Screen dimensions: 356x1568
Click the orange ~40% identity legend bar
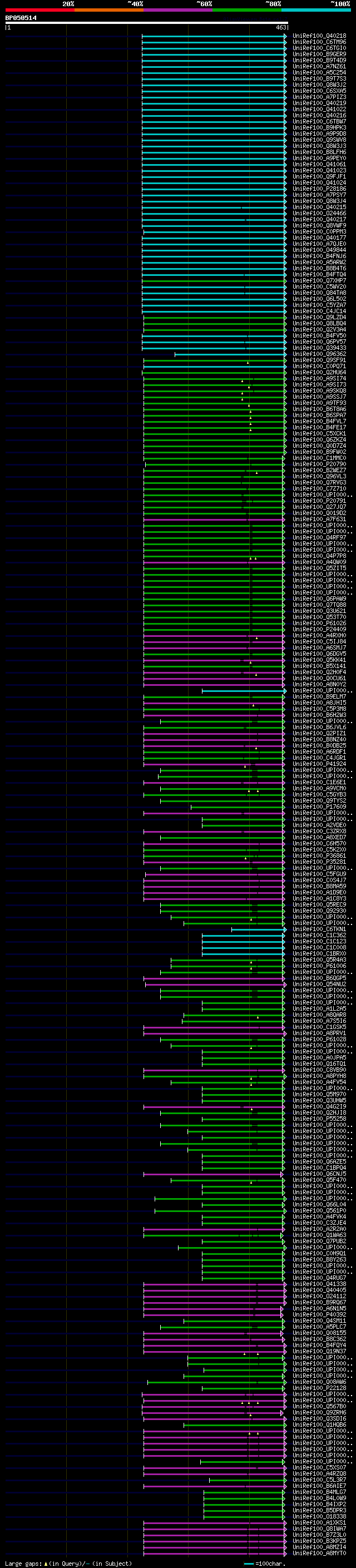click(109, 10)
